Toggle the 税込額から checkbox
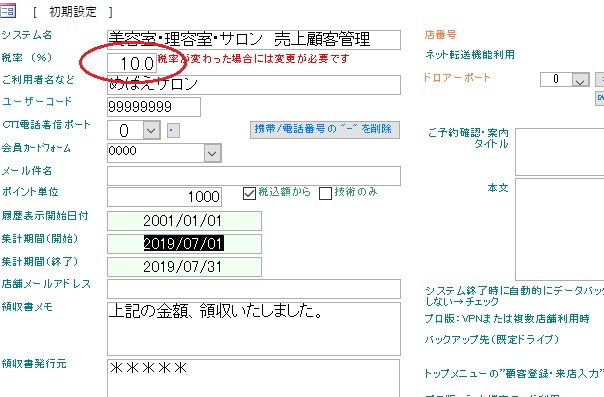 pos(249,193)
